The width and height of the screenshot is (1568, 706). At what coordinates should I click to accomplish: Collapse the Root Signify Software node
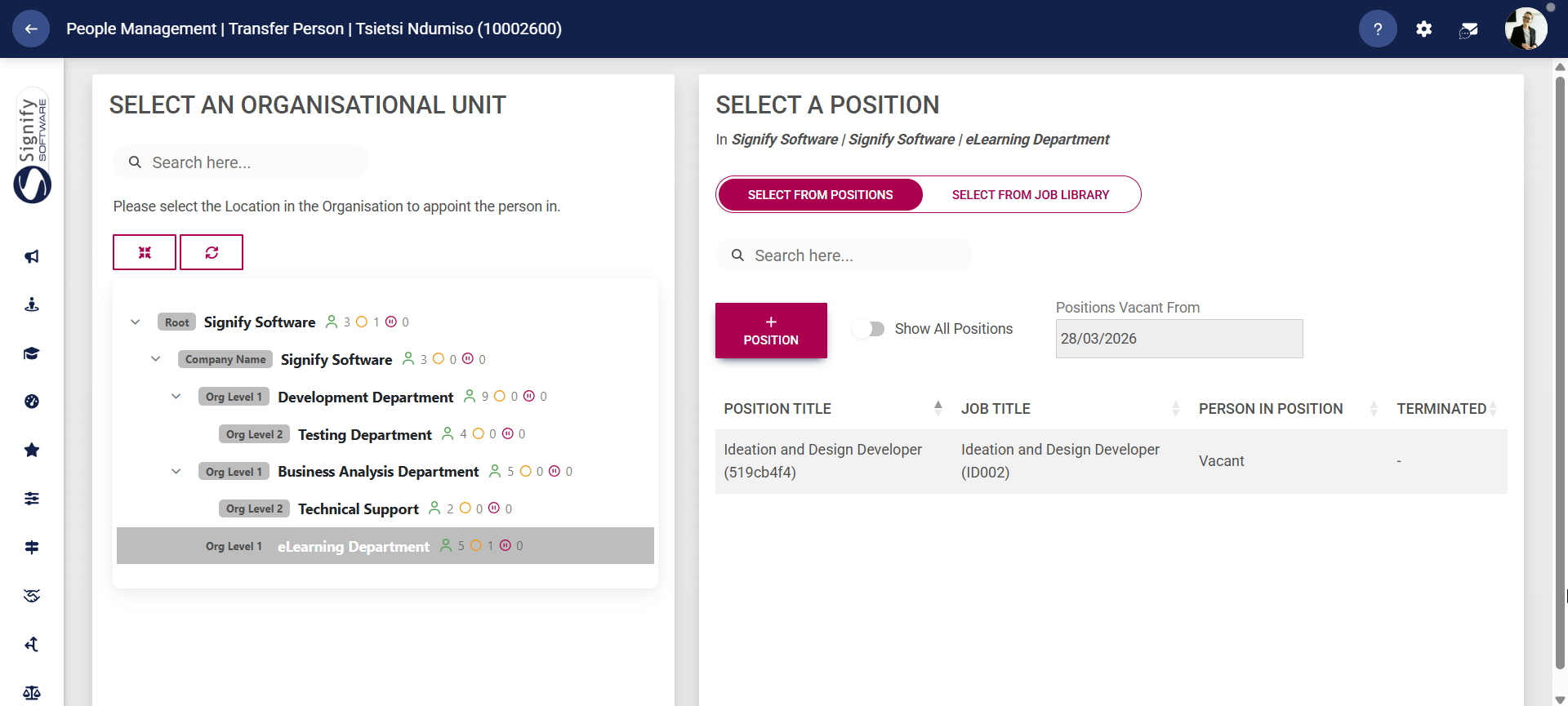pyautogui.click(x=135, y=322)
